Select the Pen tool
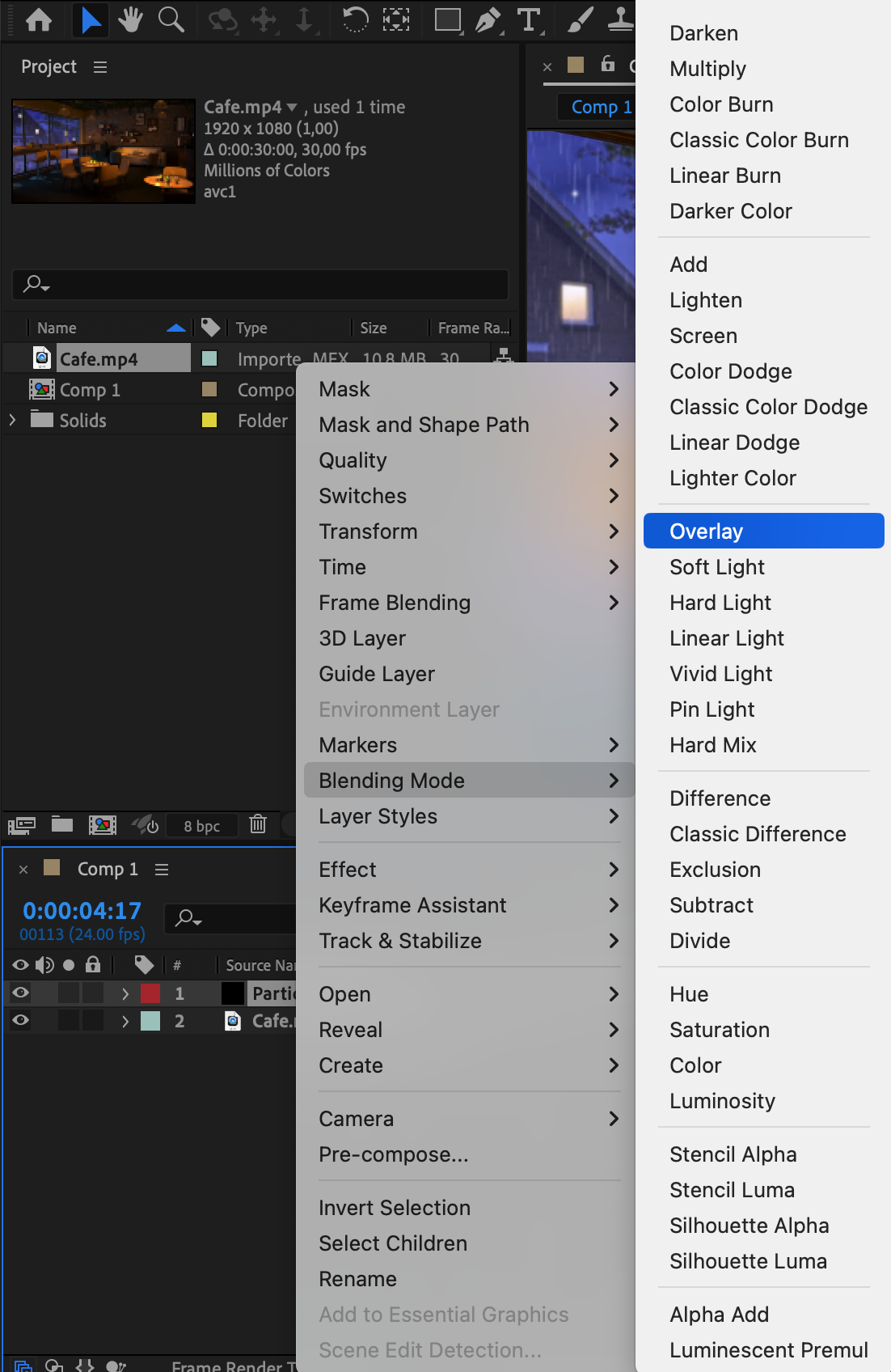Image resolution: width=891 pixels, height=1372 pixels. (x=488, y=19)
